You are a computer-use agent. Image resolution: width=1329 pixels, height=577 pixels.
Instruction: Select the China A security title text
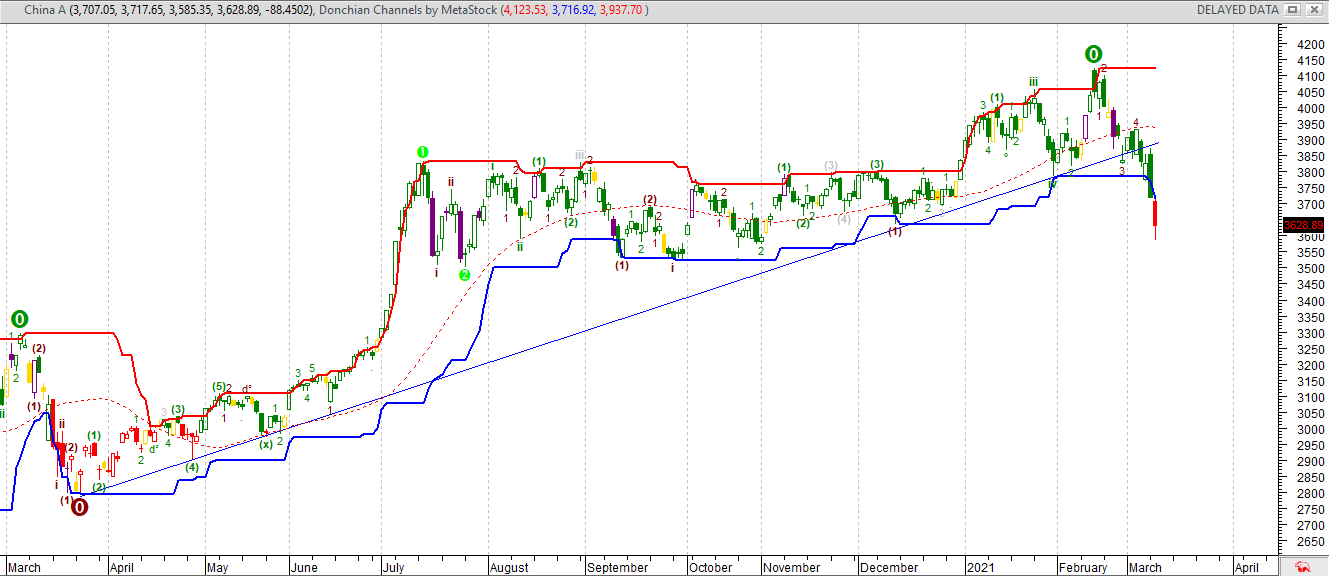pos(45,9)
